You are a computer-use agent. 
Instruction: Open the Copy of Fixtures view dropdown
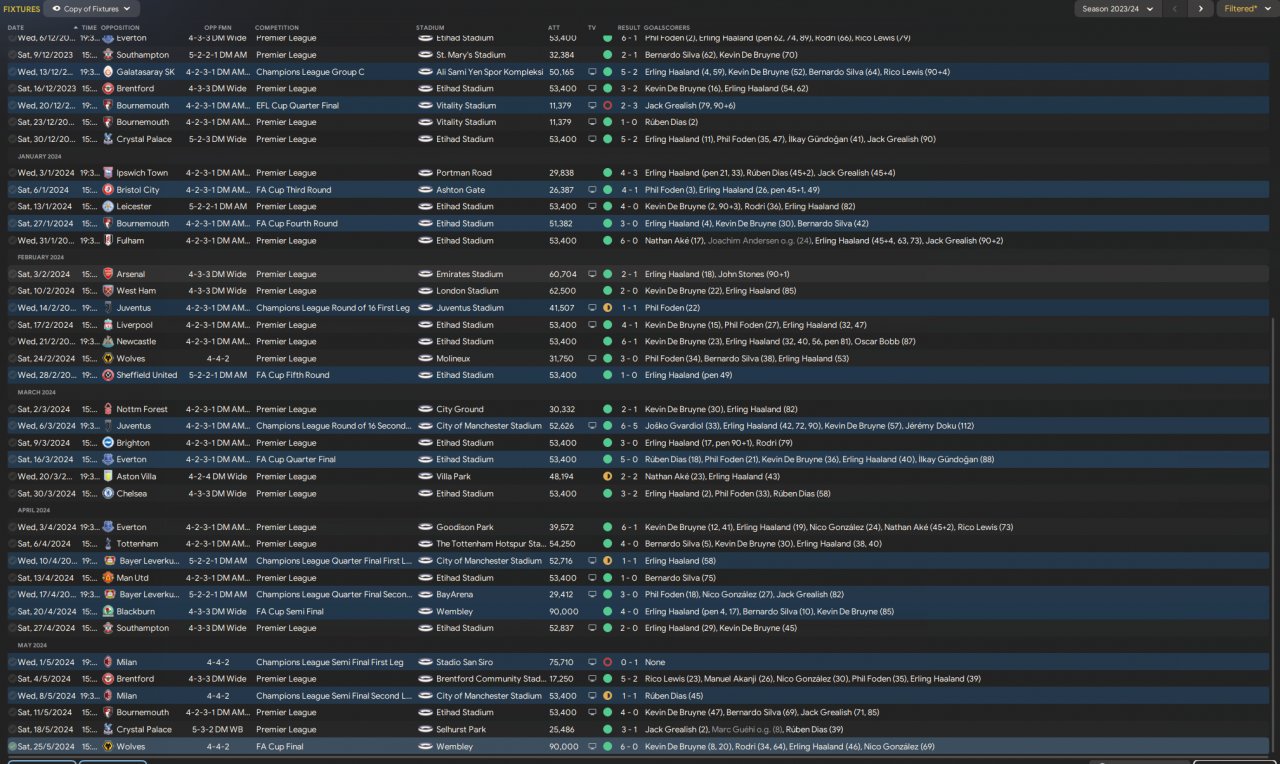point(92,9)
